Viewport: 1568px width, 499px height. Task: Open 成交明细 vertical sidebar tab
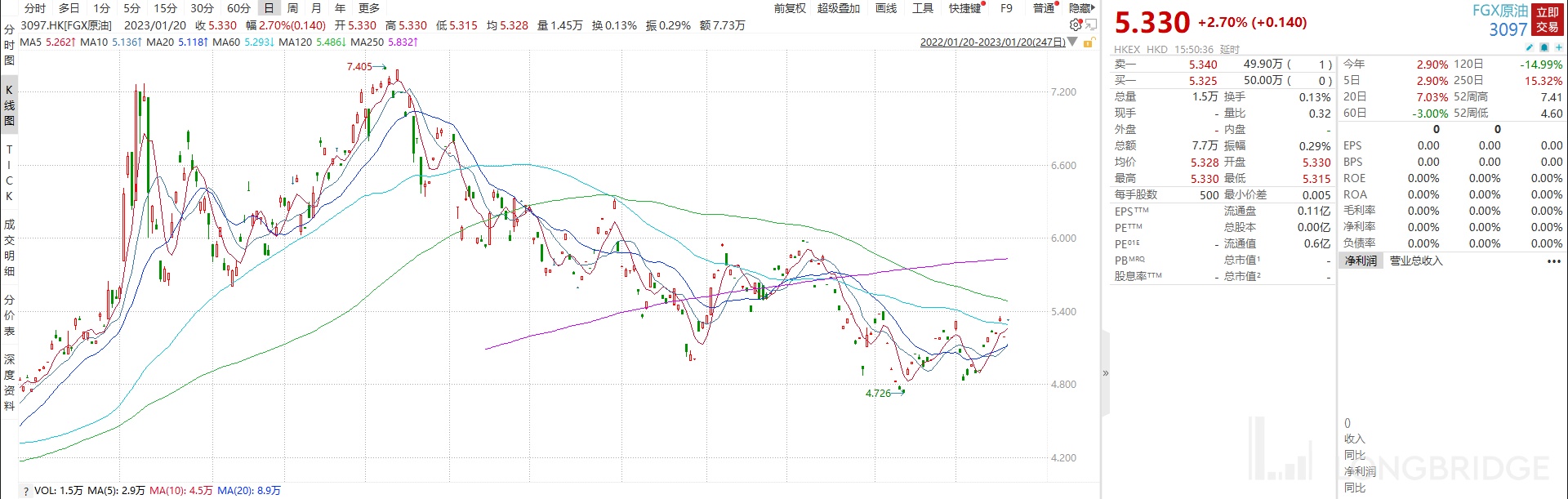point(9,247)
